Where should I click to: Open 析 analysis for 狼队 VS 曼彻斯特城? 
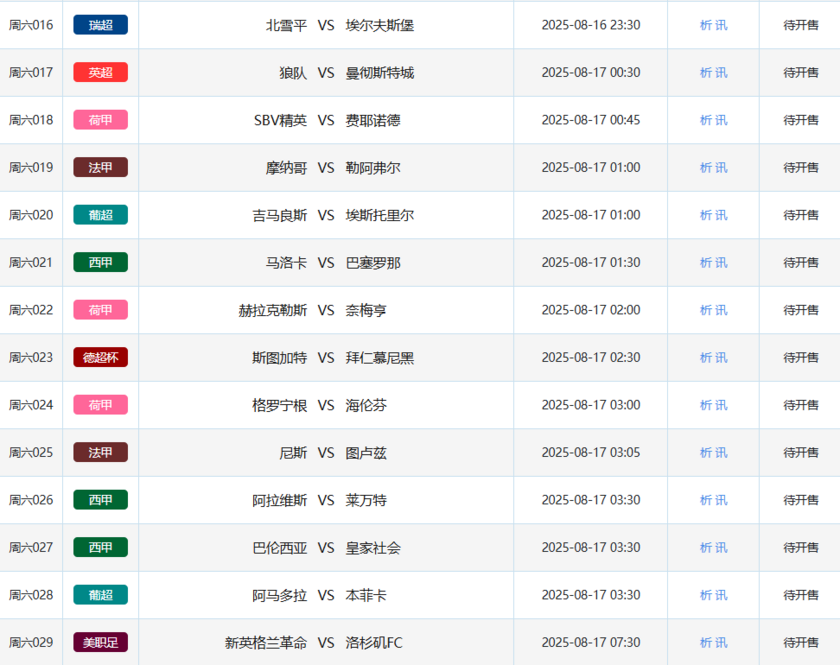(706, 72)
